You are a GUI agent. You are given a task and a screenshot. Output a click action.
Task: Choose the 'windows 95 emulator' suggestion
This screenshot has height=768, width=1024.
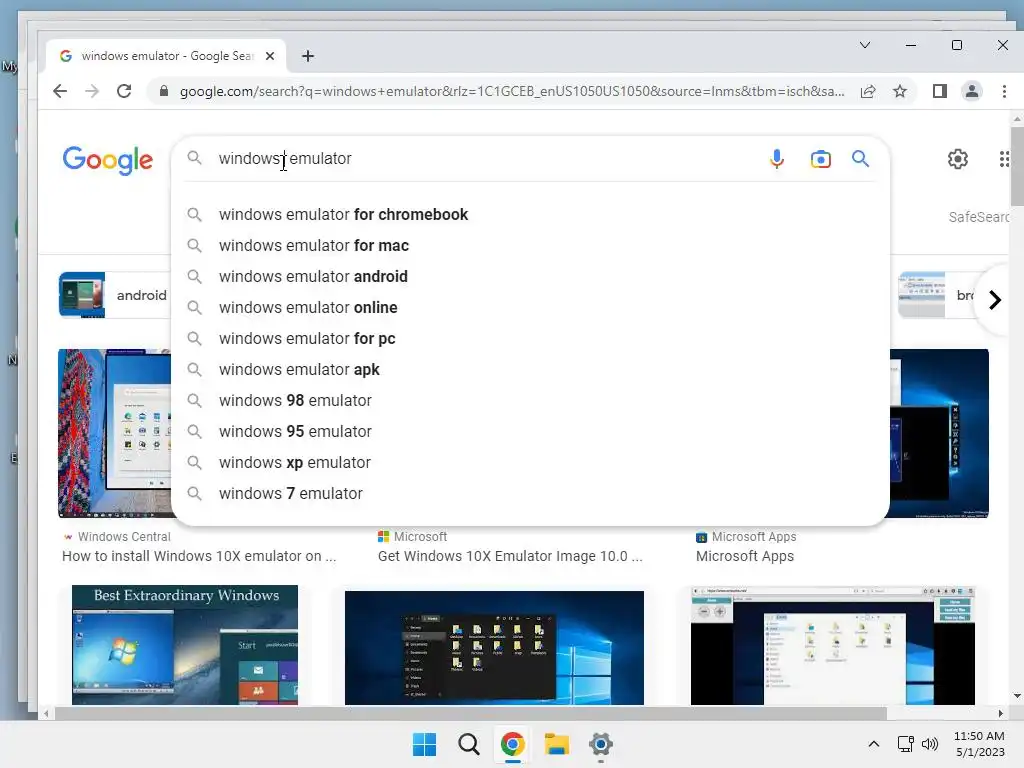click(530, 432)
